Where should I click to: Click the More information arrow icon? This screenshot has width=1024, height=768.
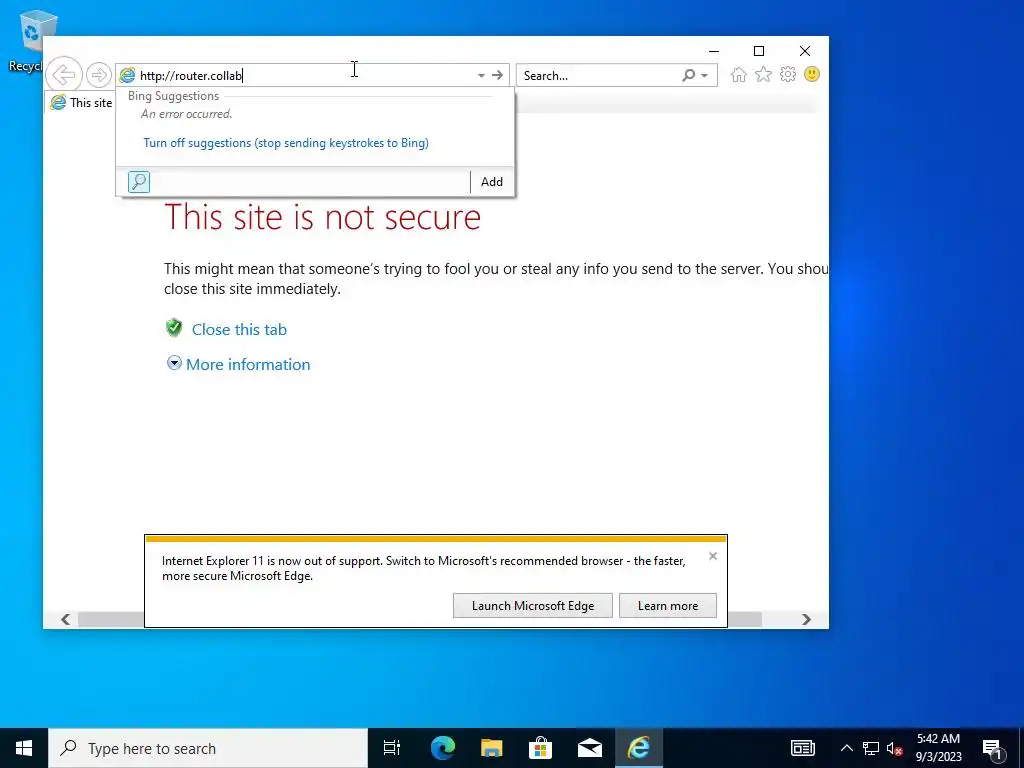coord(174,363)
